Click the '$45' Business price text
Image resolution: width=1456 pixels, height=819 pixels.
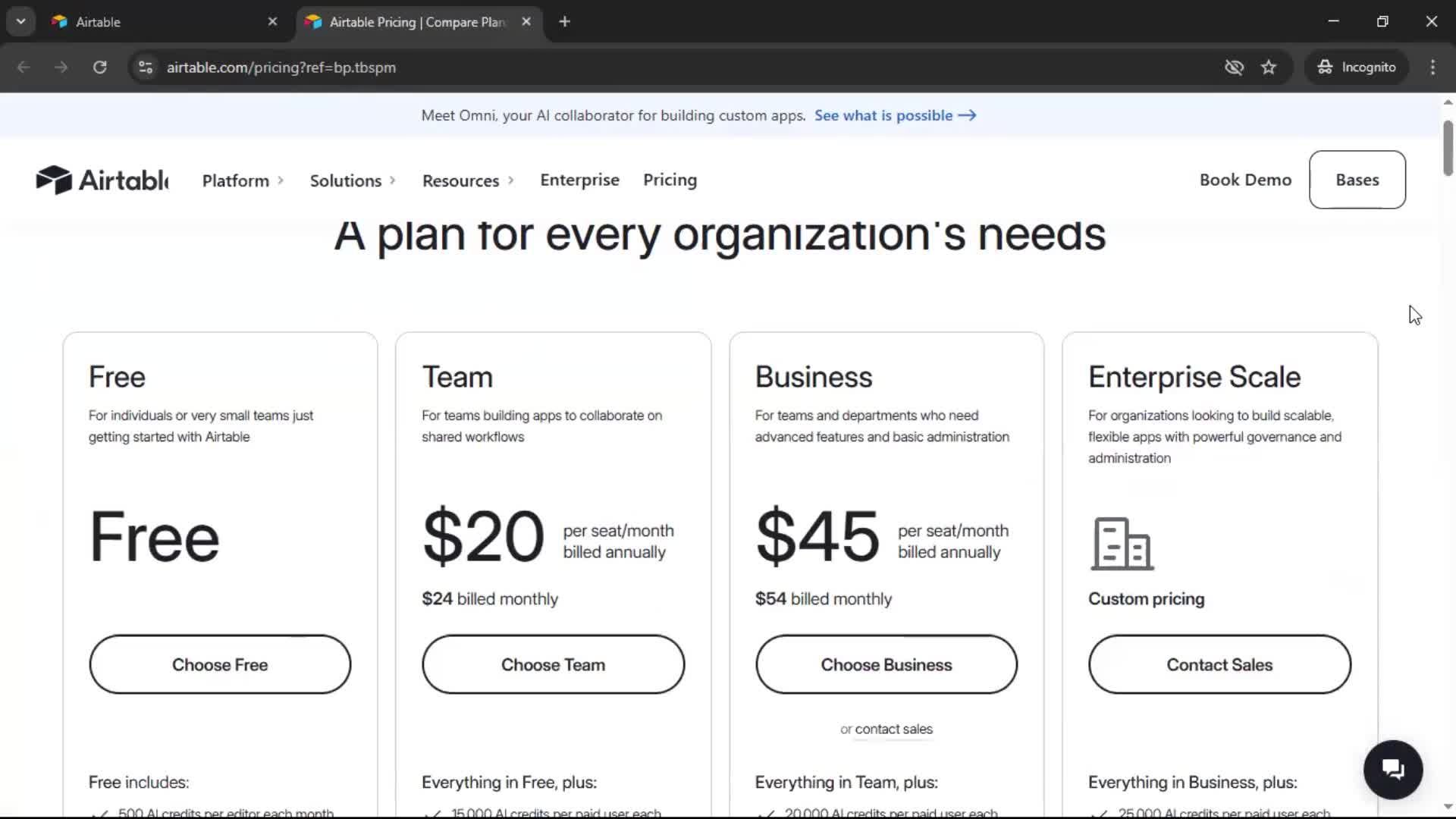click(x=817, y=536)
